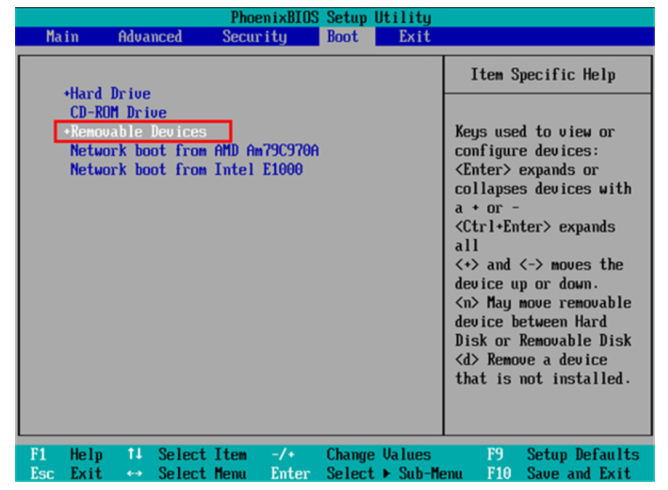Click the Esc Exit key legend
668x490 pixels.
(x=64, y=473)
